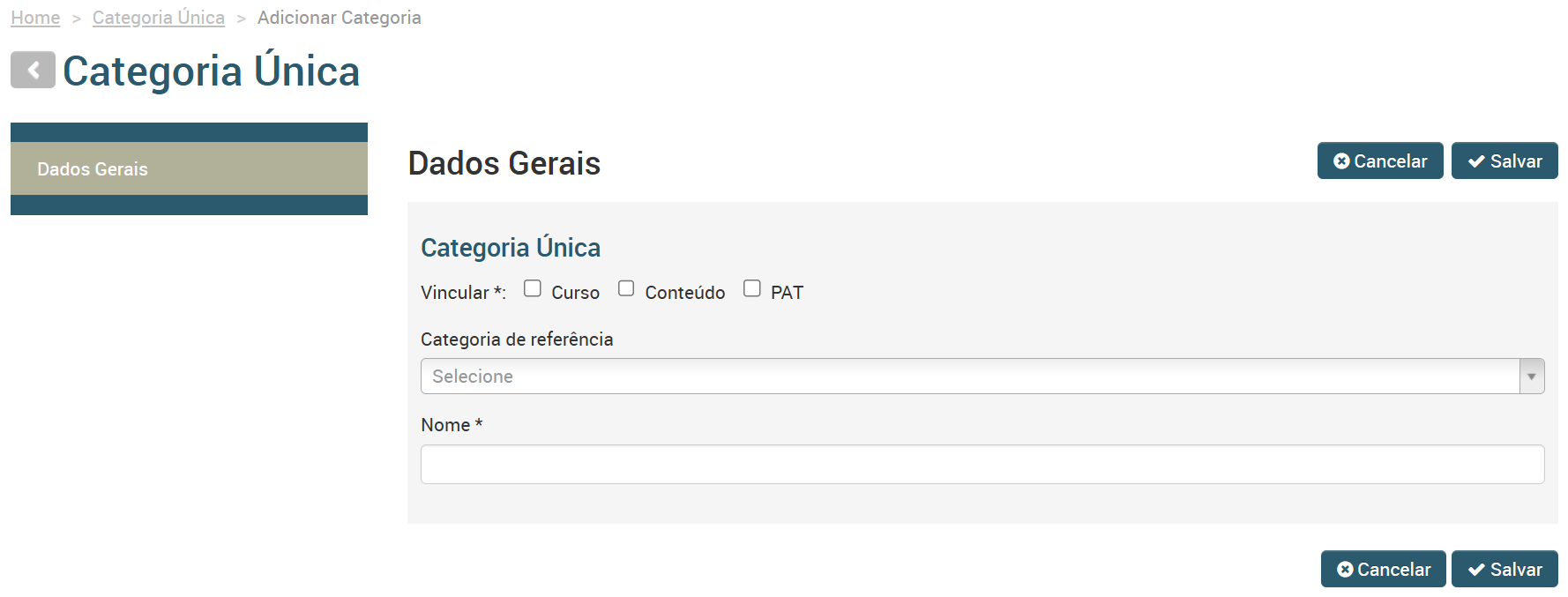Viewport: 1568px width, 597px height.
Task: Click the checkmark icon on top Salvar button
Action: coord(1476,161)
